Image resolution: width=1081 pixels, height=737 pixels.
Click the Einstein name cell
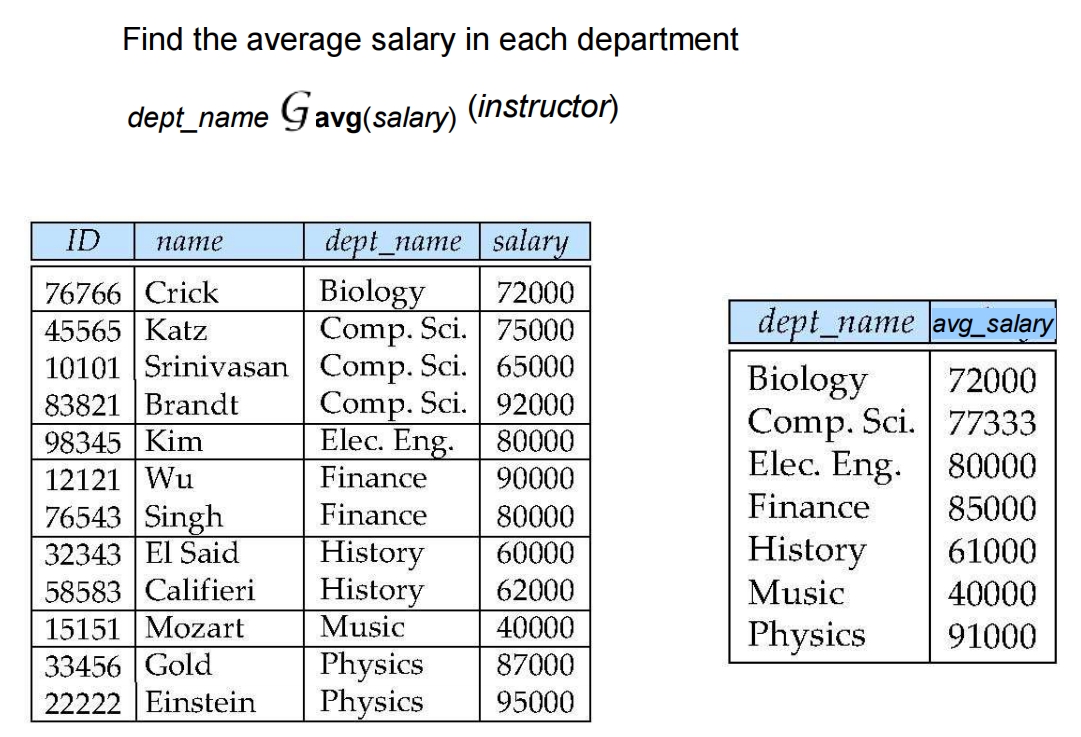(200, 702)
